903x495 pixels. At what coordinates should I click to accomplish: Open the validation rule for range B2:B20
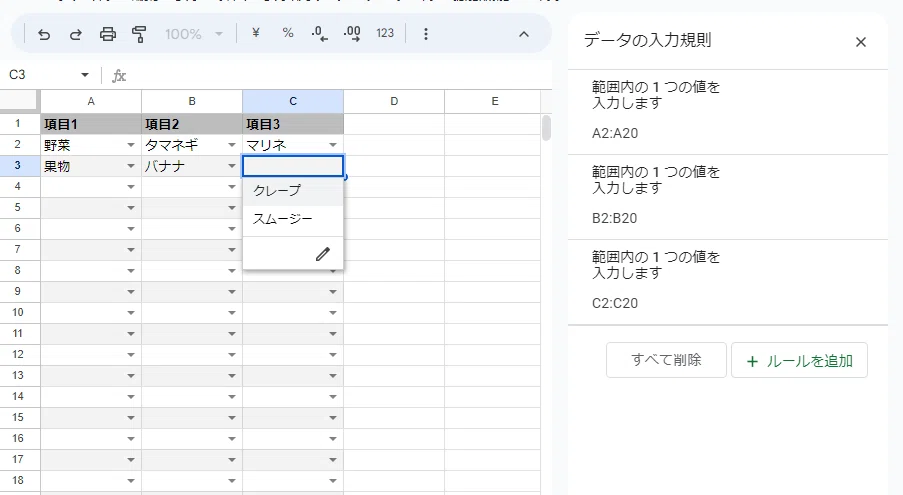(x=728, y=197)
